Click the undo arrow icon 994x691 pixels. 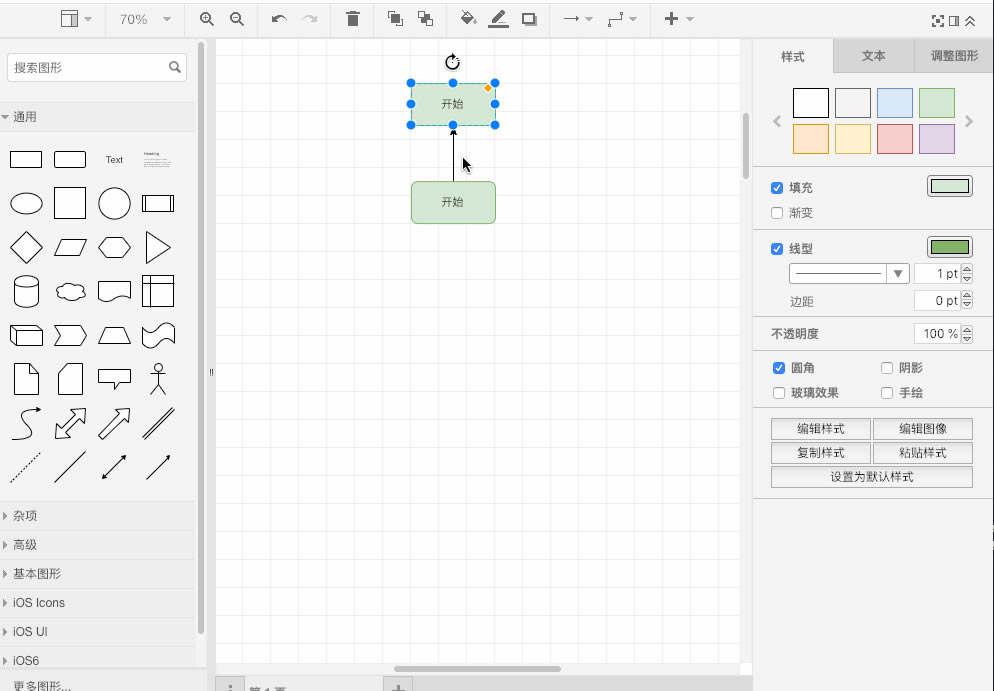click(x=279, y=19)
